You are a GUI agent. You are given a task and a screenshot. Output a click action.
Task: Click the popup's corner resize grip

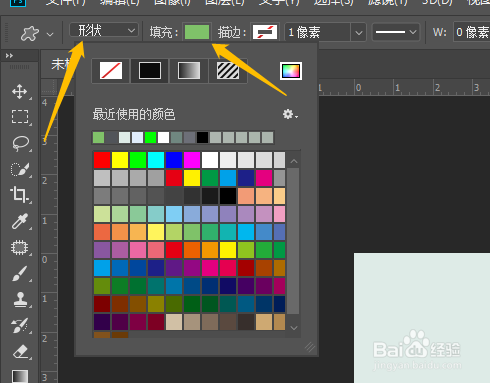pos(310,347)
